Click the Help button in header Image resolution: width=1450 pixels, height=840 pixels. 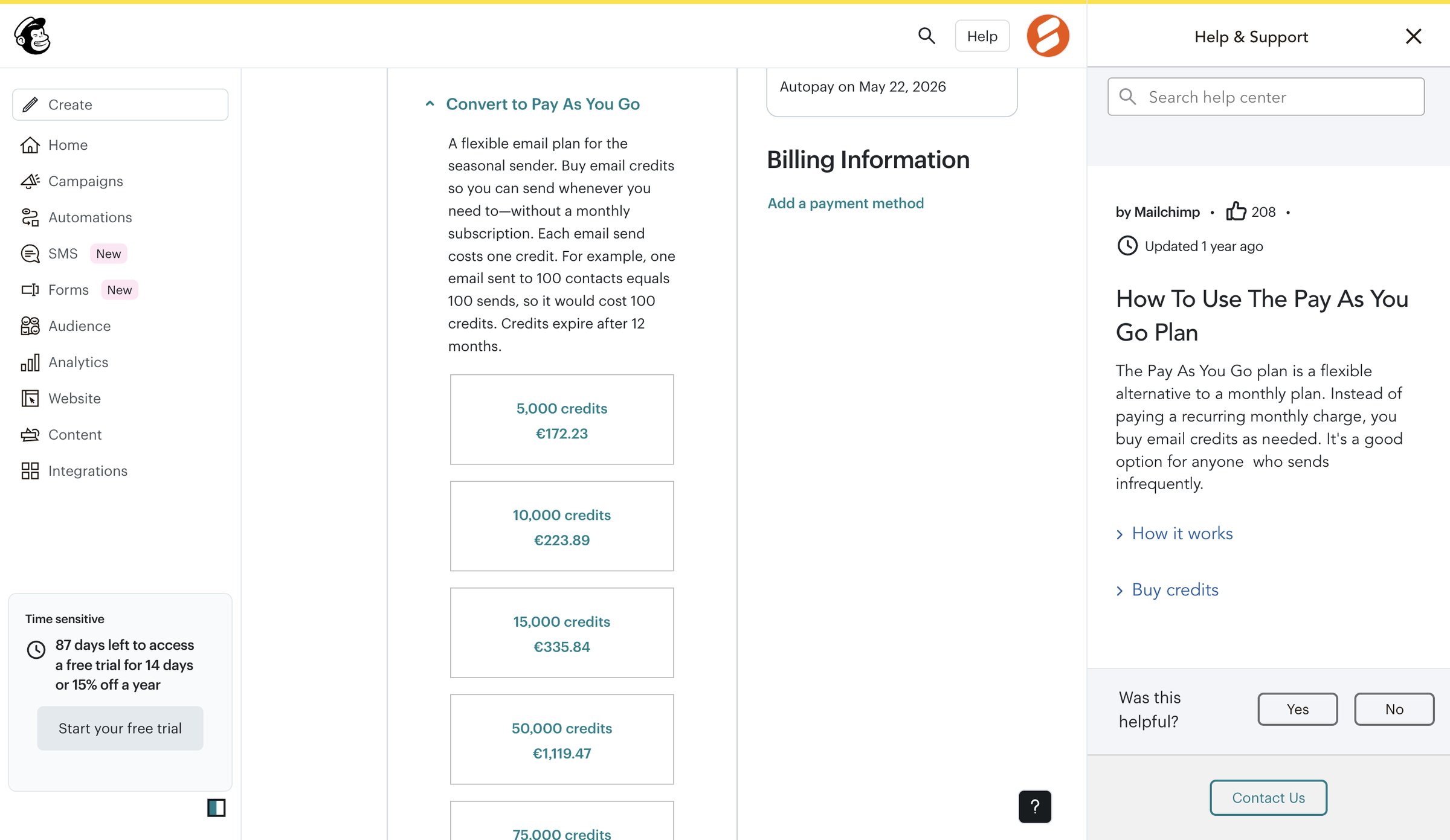click(982, 36)
